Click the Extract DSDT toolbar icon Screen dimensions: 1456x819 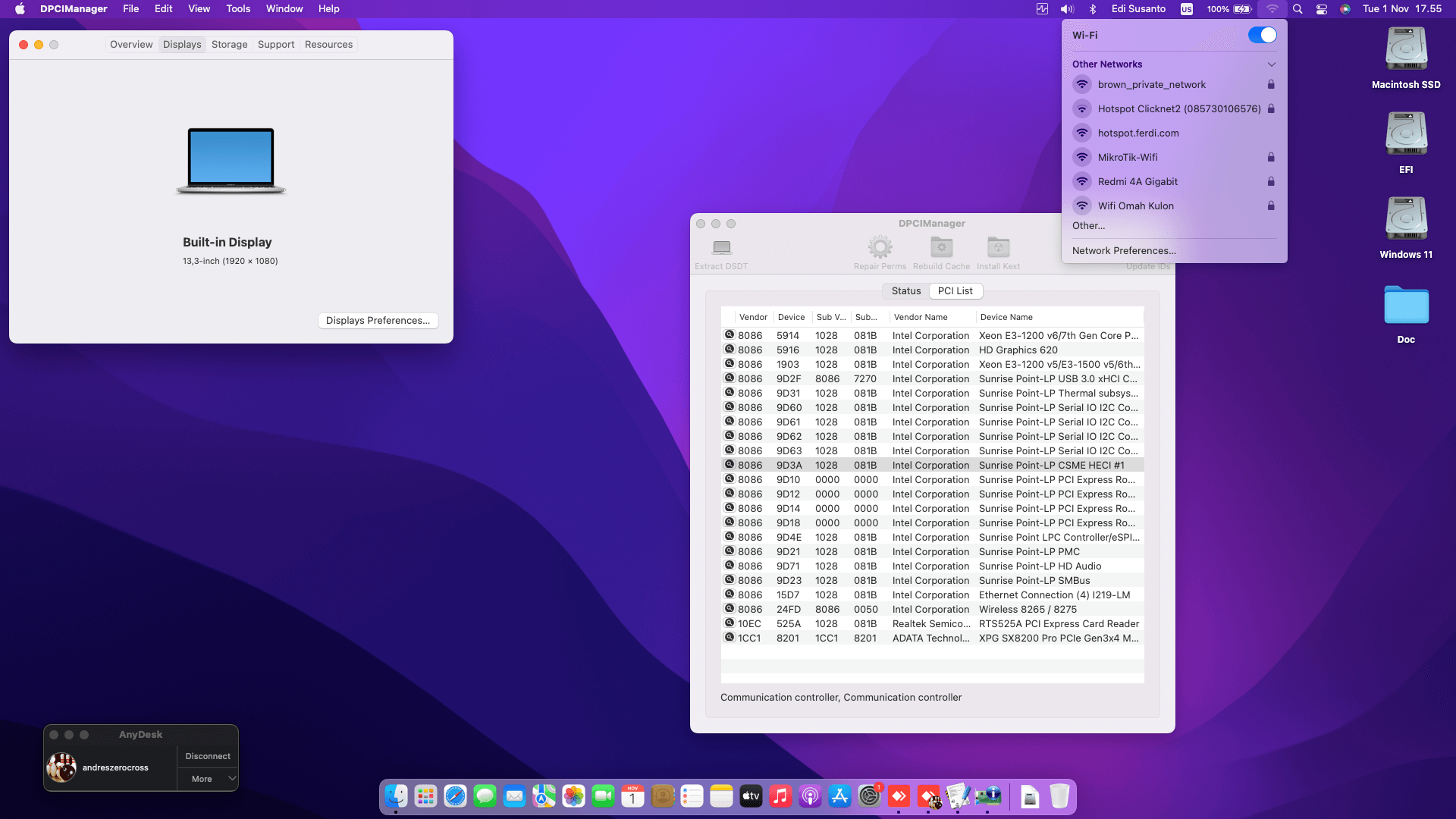pyautogui.click(x=721, y=248)
